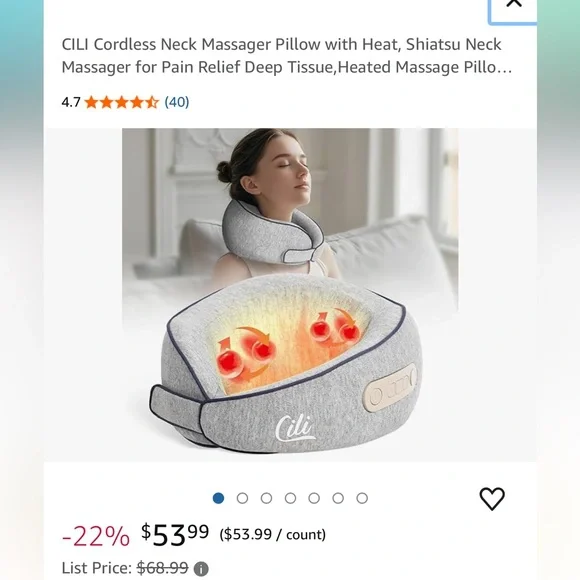580x580 pixels.
Task: Select the fifth image carousel dot
Action: tap(314, 498)
